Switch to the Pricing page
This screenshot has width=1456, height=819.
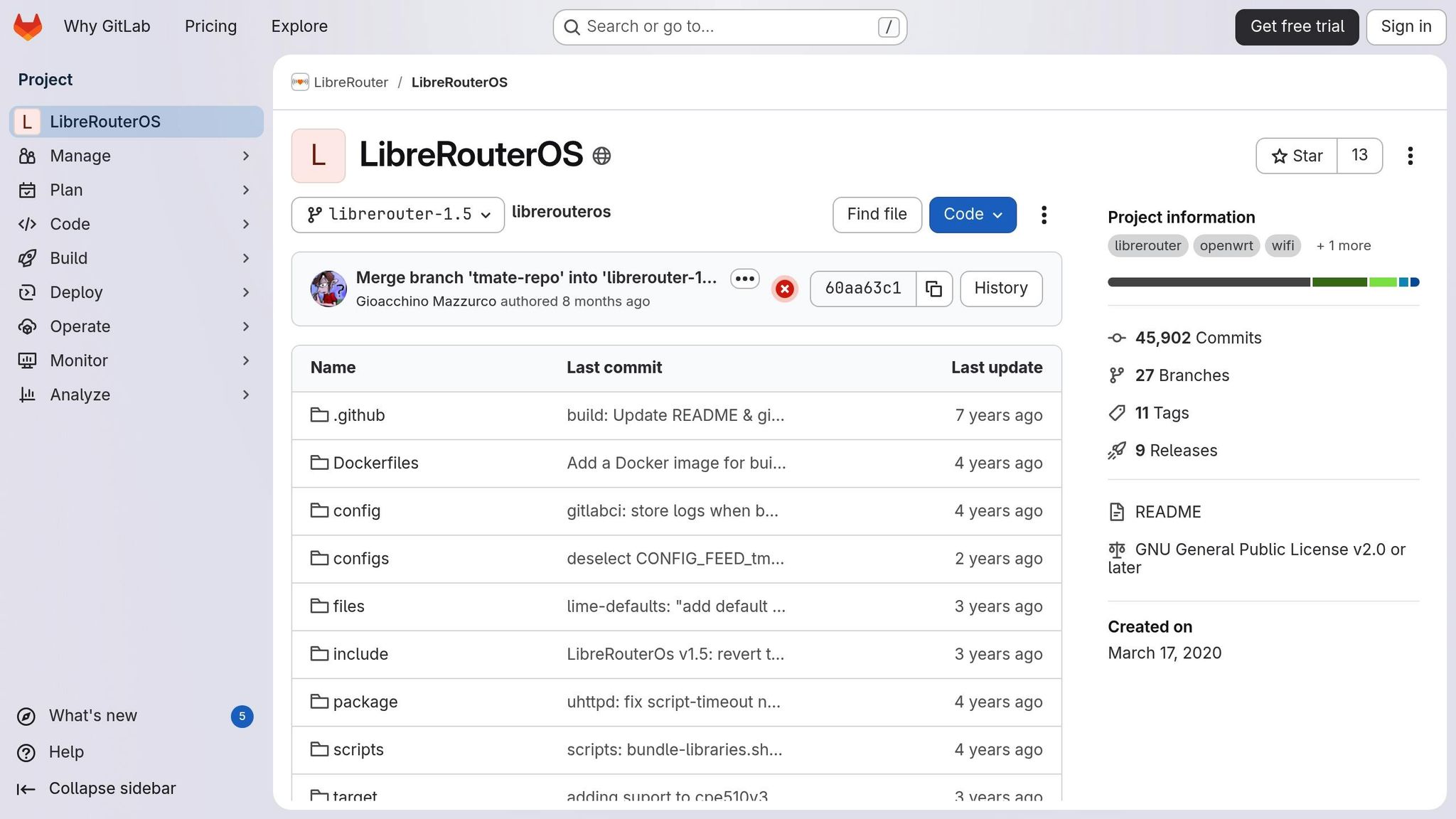(x=210, y=26)
